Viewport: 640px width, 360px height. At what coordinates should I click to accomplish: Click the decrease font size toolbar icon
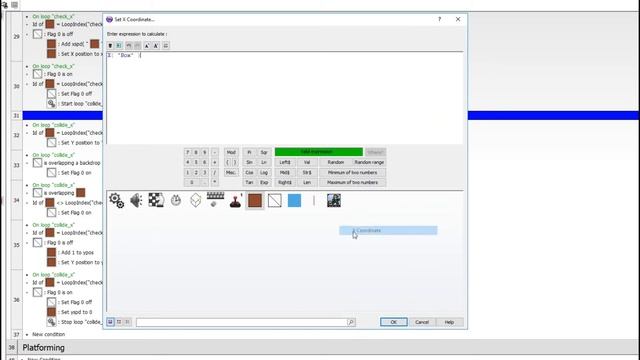coord(156,46)
